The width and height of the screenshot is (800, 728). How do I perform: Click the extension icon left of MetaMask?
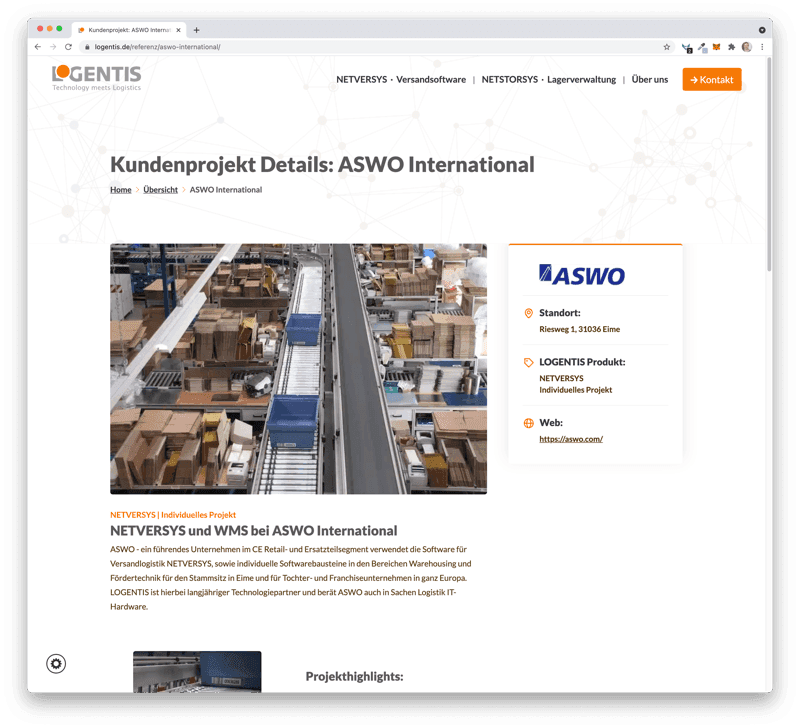point(703,47)
